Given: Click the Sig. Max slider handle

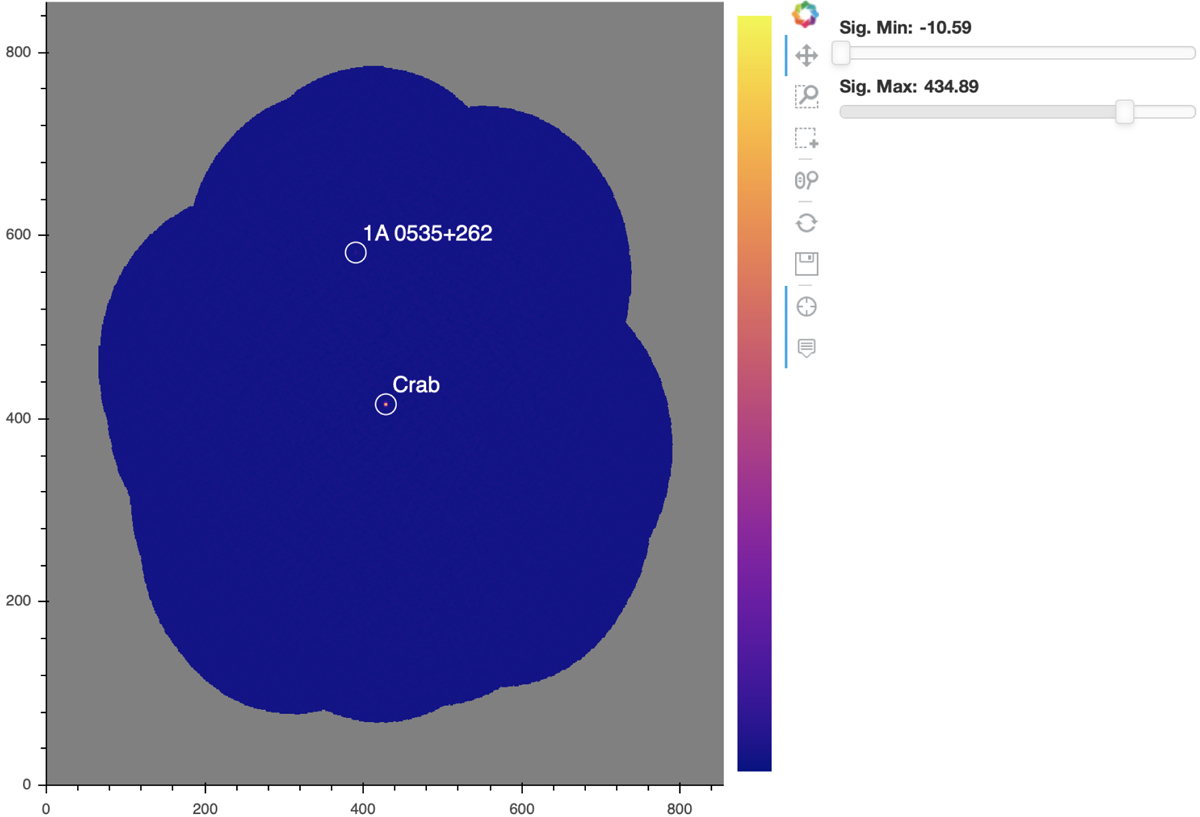Looking at the screenshot, I should (1125, 111).
